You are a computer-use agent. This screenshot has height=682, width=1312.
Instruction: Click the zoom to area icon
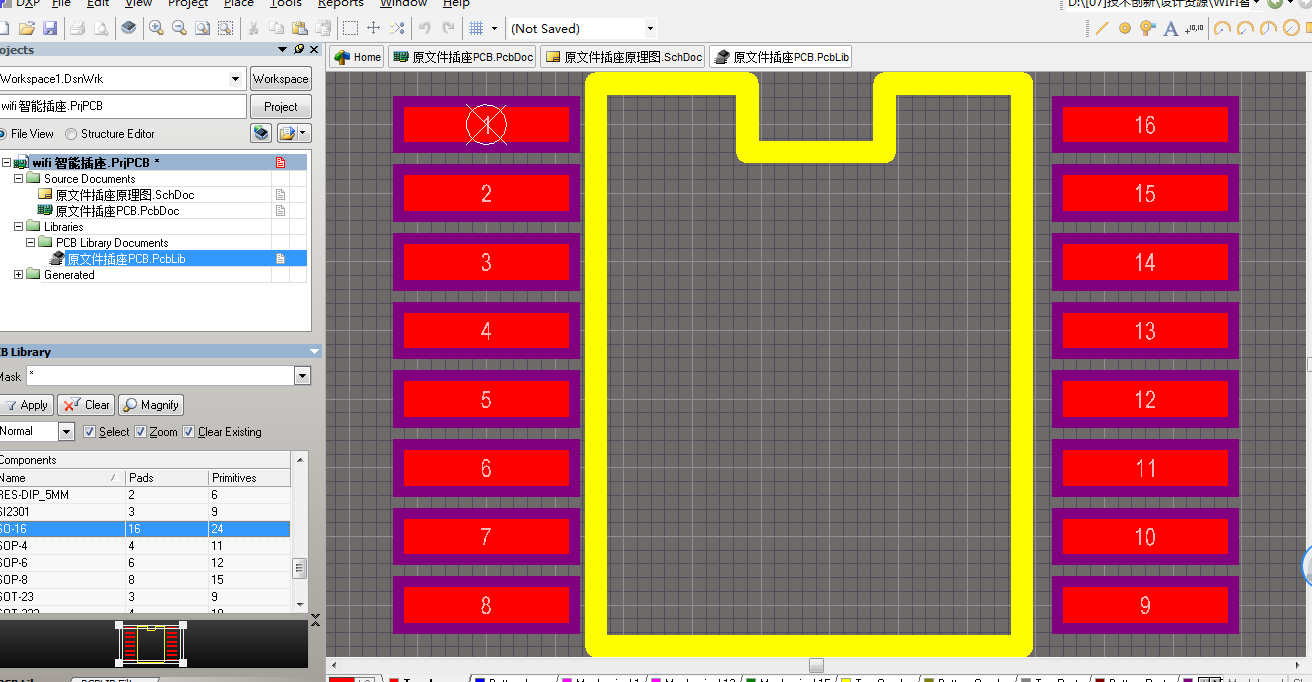(224, 28)
